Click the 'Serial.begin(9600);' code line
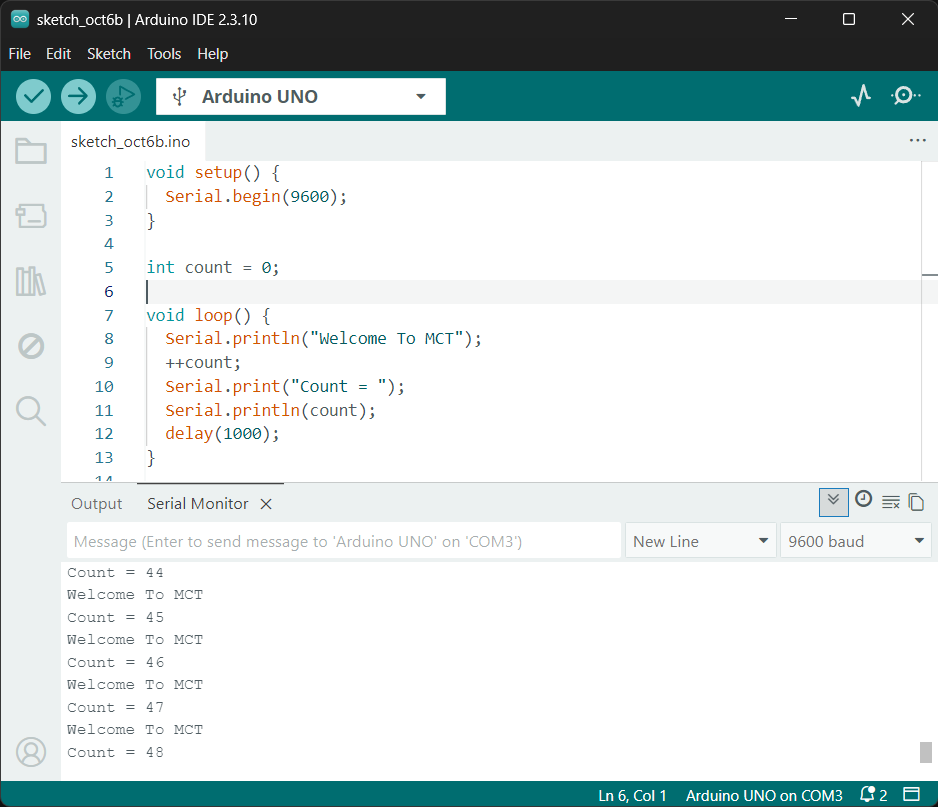Image resolution: width=938 pixels, height=807 pixels. pos(256,196)
